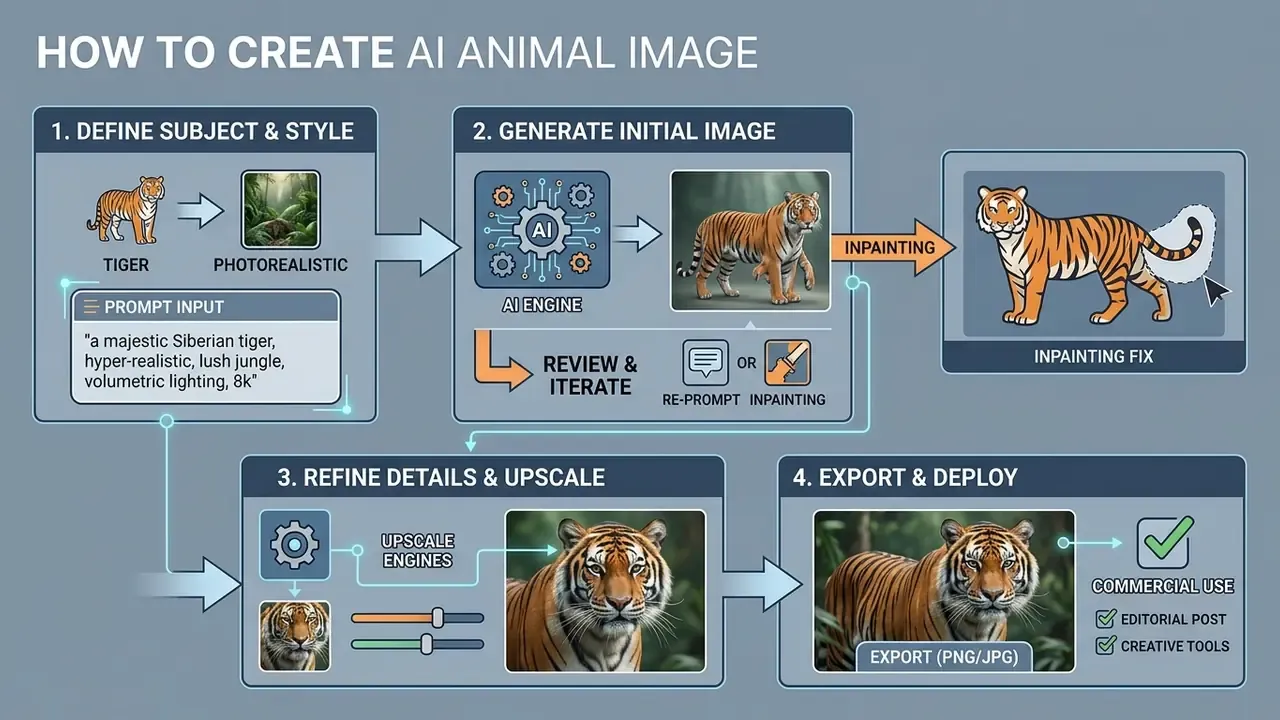Click the "UPSCALE ENGINES" label

[x=418, y=550]
